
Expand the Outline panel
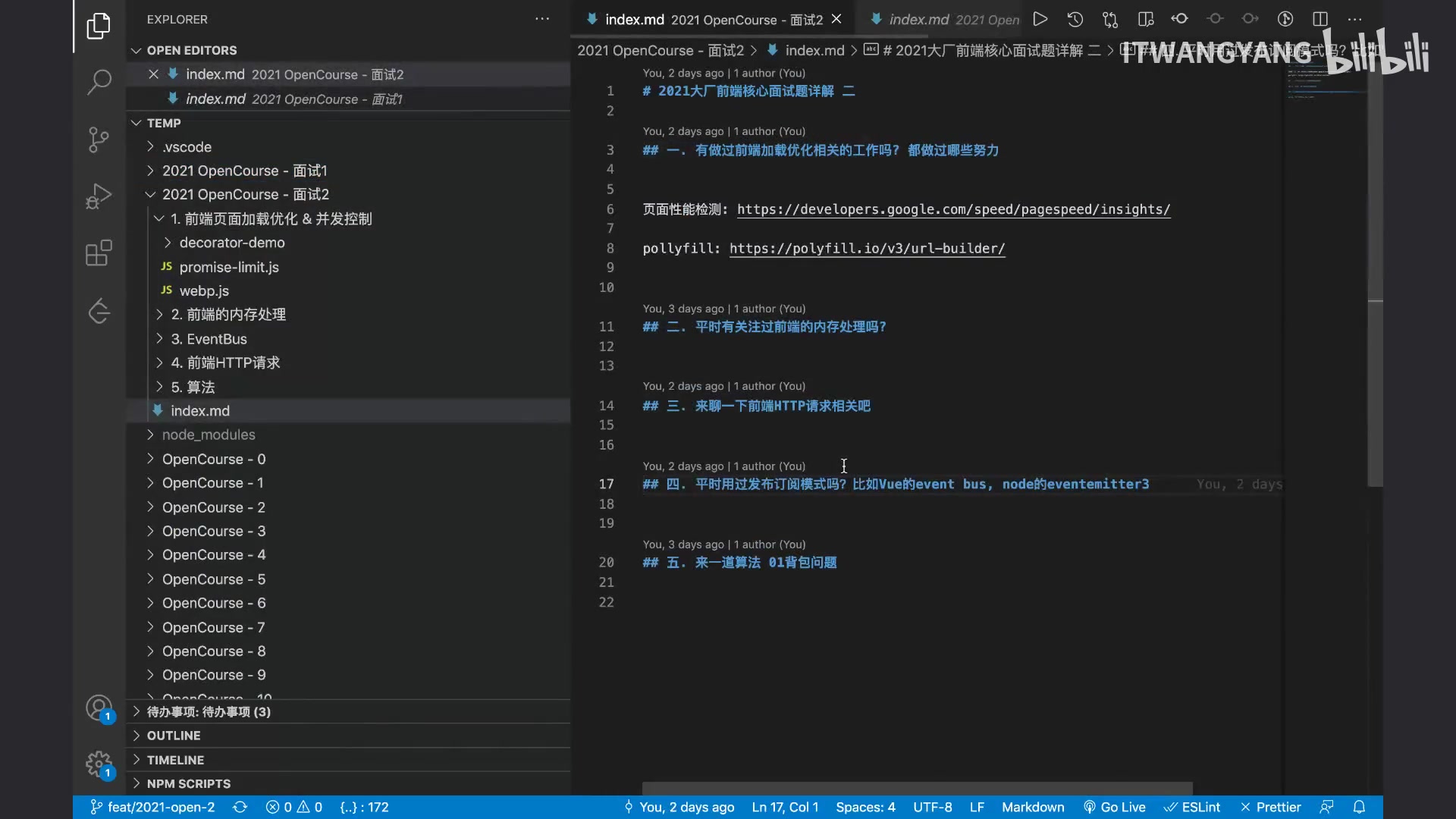pos(348,736)
